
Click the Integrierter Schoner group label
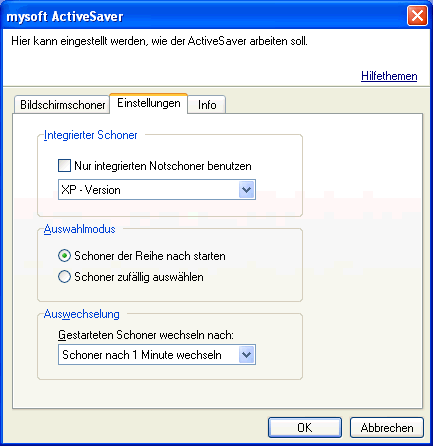[91, 135]
